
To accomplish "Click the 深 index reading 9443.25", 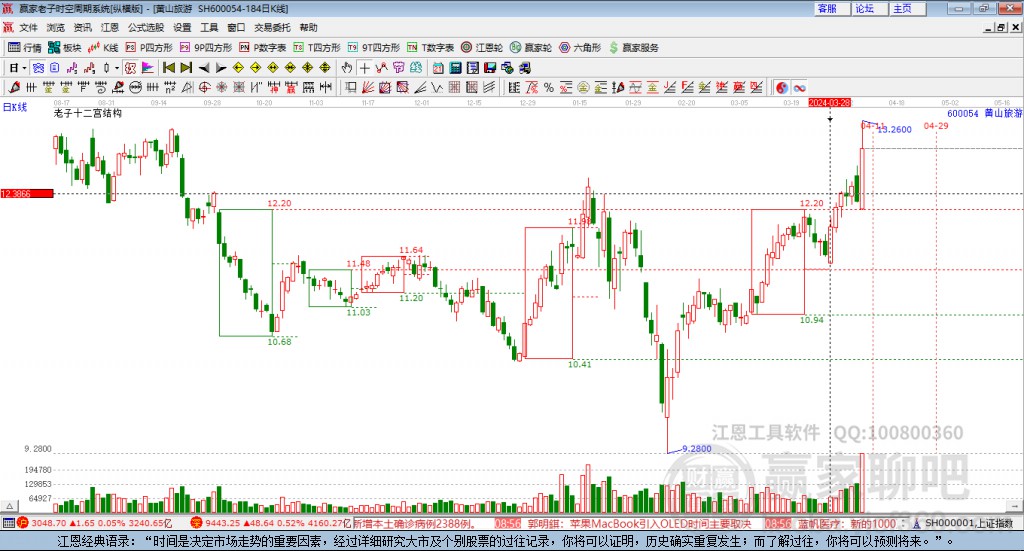I will click(225, 523).
